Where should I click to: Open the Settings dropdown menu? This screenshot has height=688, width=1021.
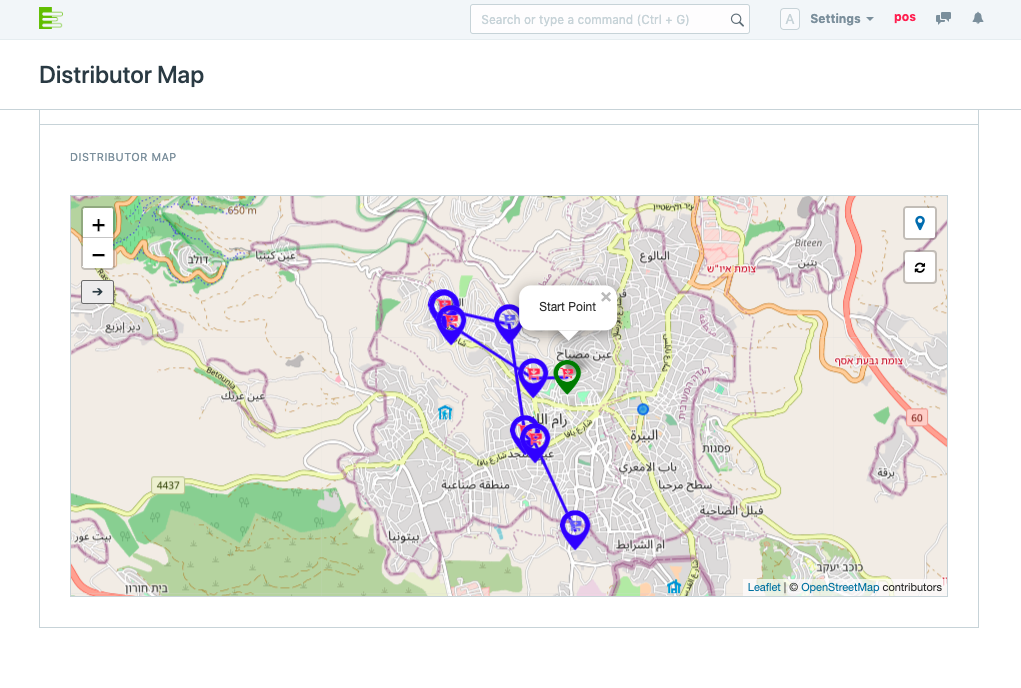841,19
